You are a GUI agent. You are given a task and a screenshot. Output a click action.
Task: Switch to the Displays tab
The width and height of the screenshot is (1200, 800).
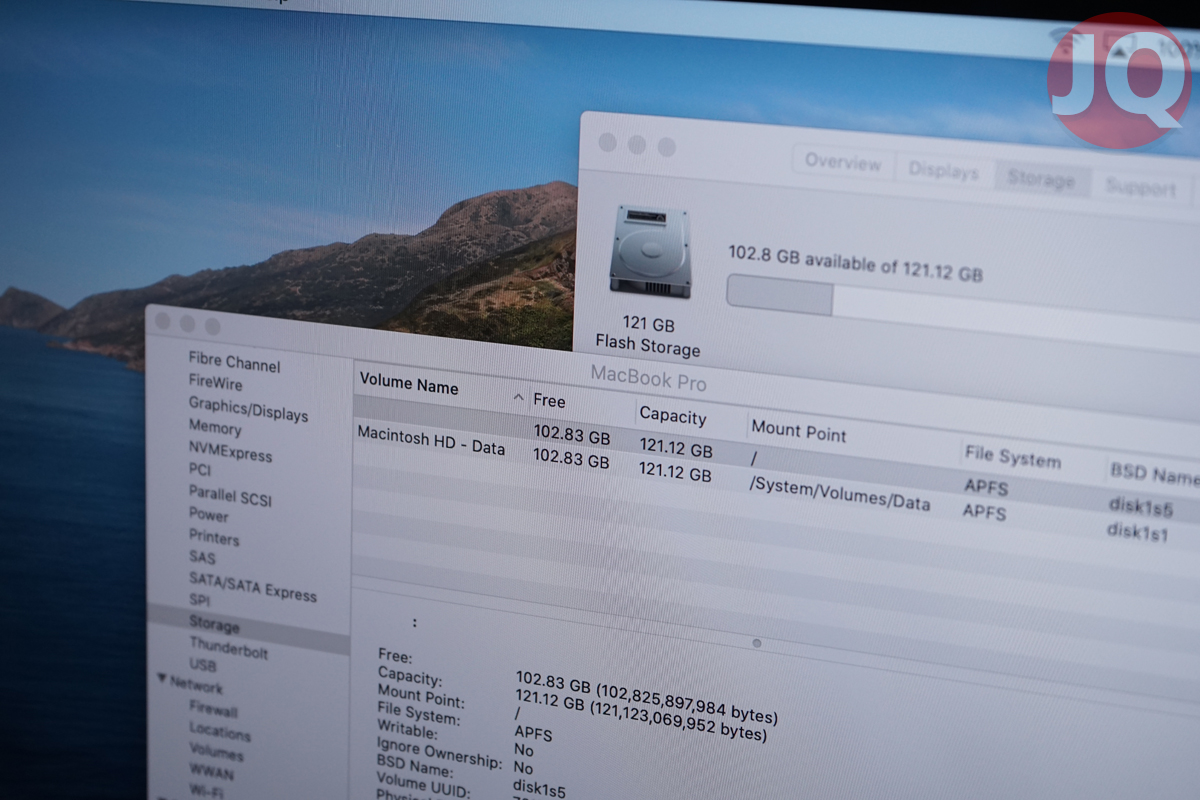(943, 171)
